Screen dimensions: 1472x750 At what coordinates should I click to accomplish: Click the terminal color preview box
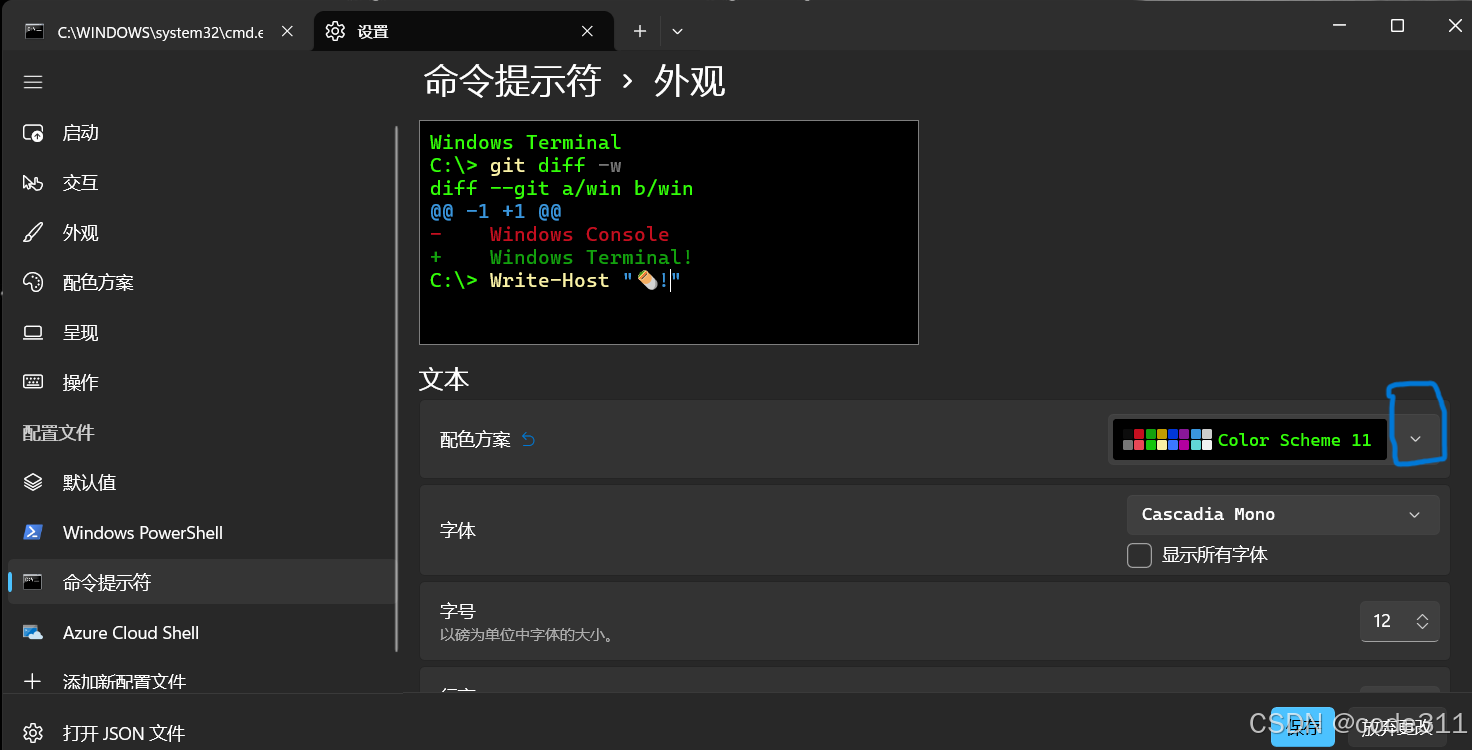(x=668, y=232)
